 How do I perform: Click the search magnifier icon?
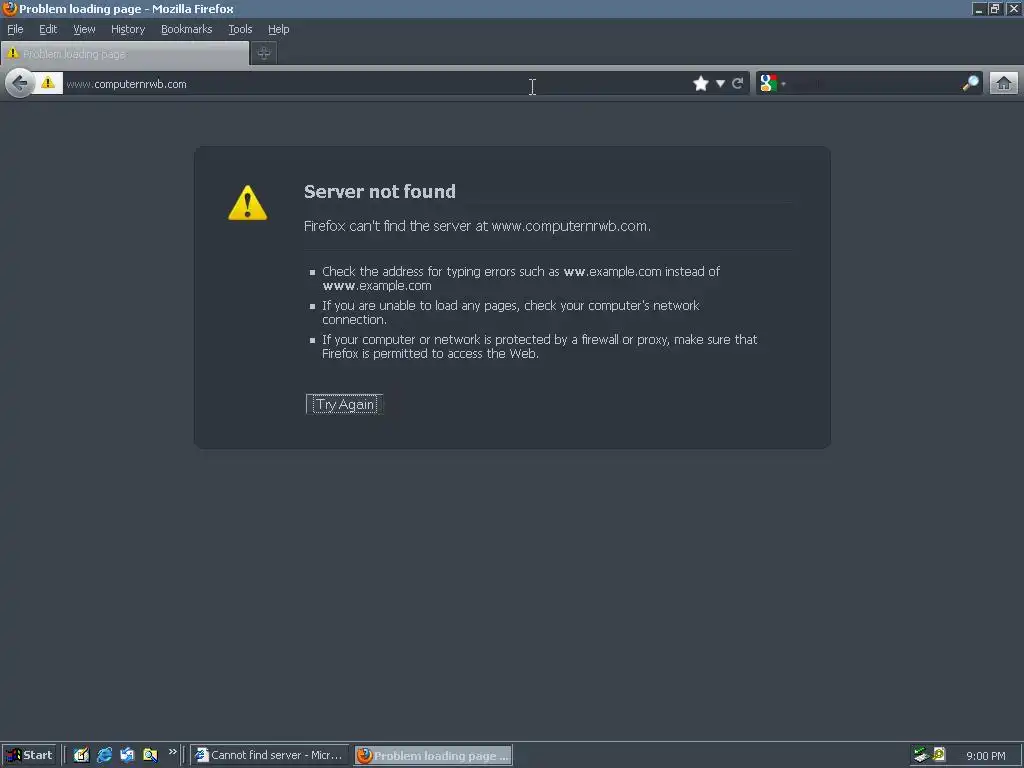coord(970,84)
